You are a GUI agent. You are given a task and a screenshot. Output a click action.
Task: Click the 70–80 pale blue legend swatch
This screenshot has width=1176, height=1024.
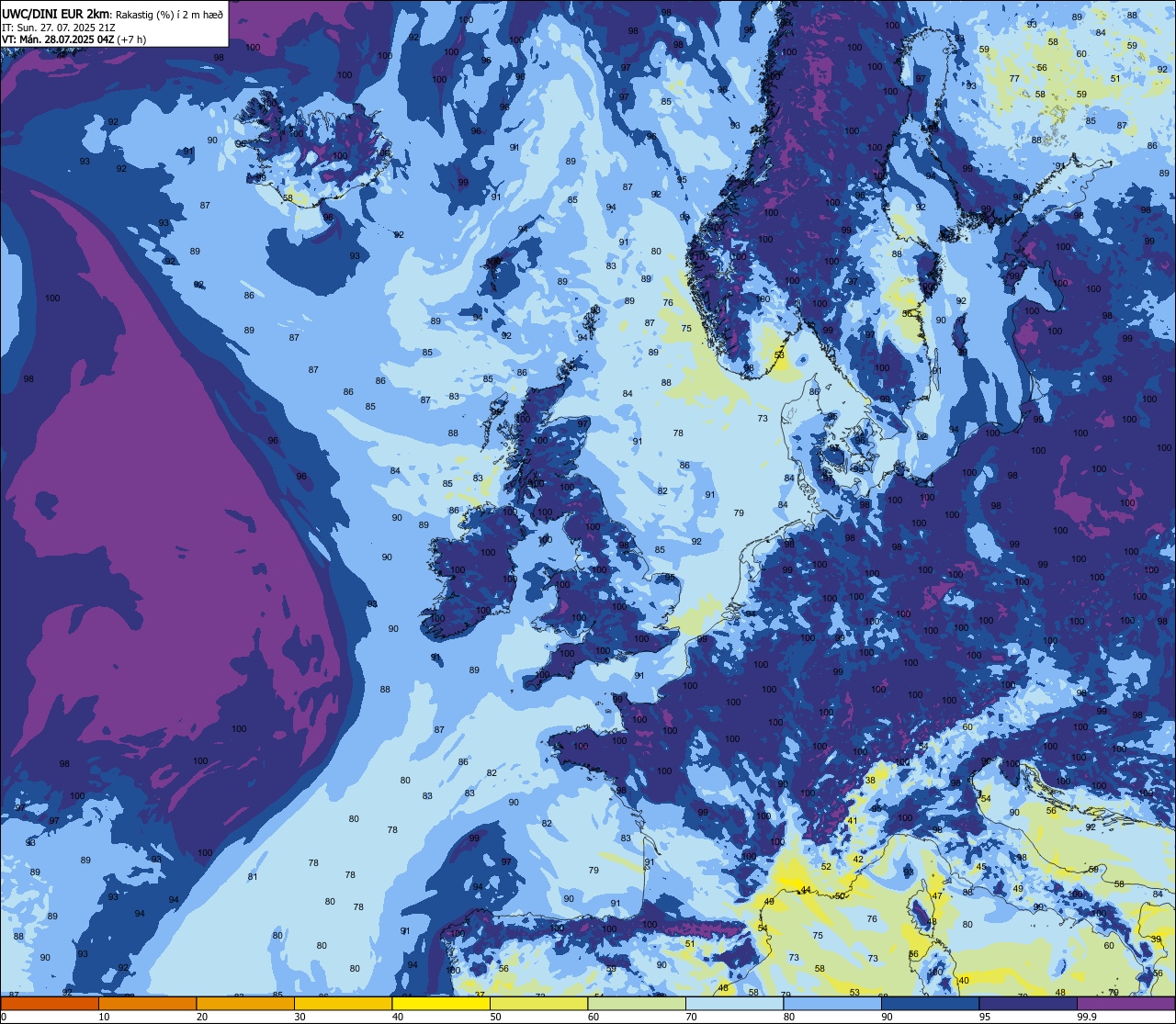pyautogui.click(x=735, y=1003)
